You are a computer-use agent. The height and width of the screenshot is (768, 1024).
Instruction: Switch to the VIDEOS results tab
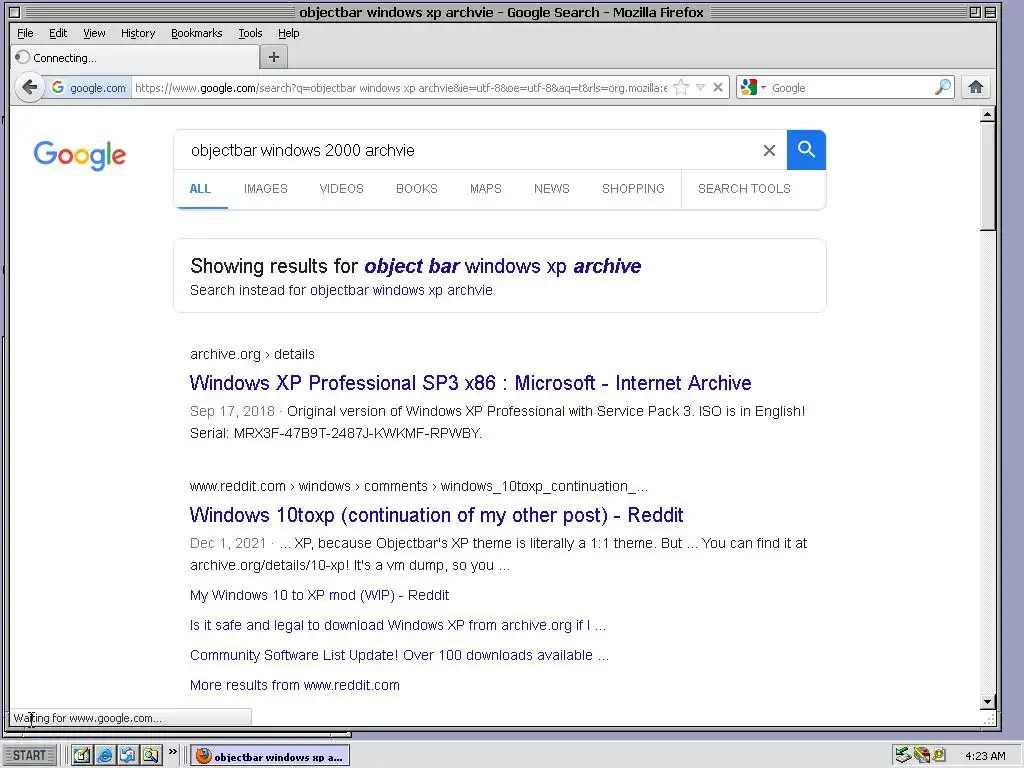pos(342,189)
